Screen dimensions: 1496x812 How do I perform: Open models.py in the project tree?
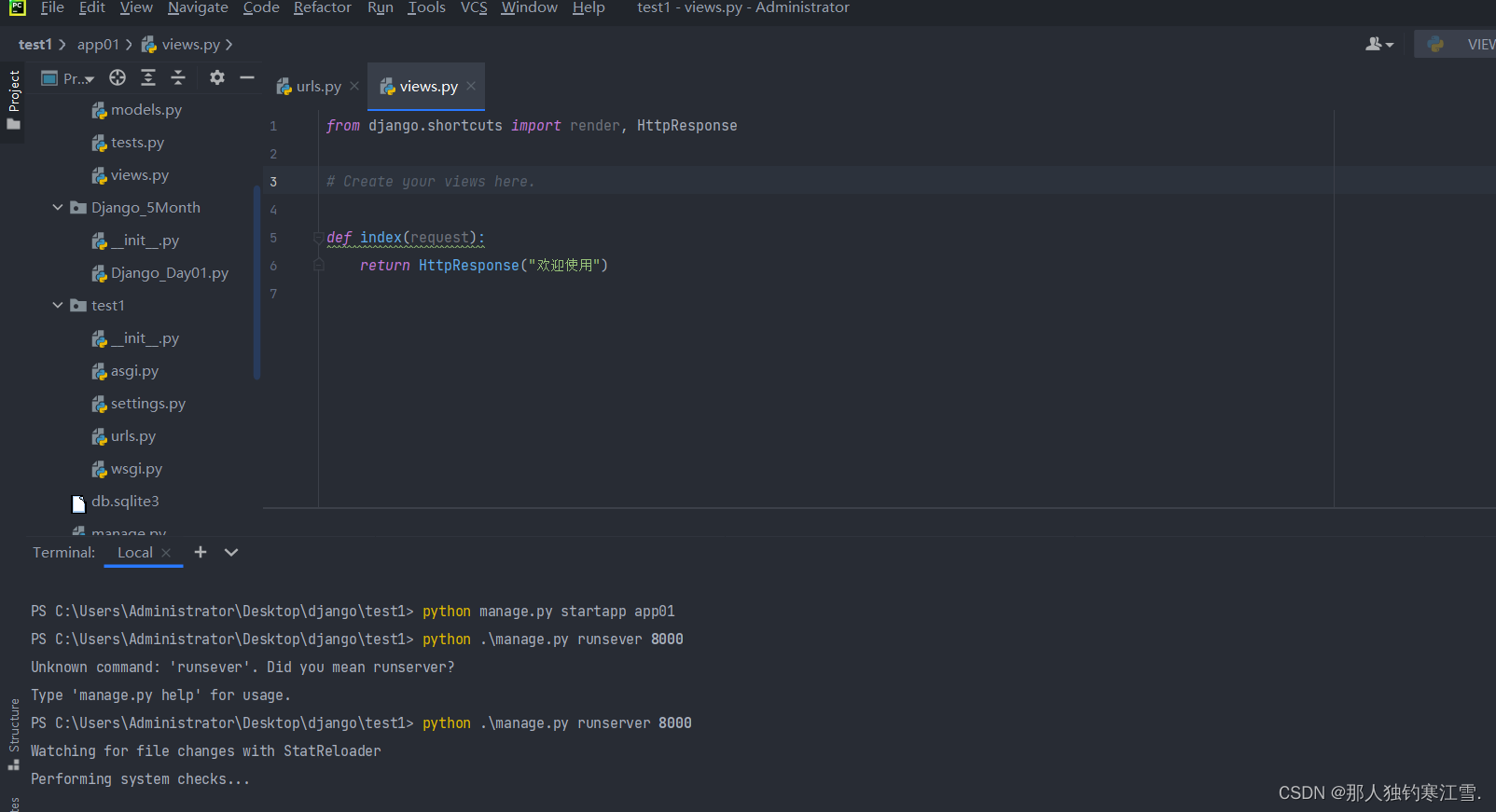(137, 110)
